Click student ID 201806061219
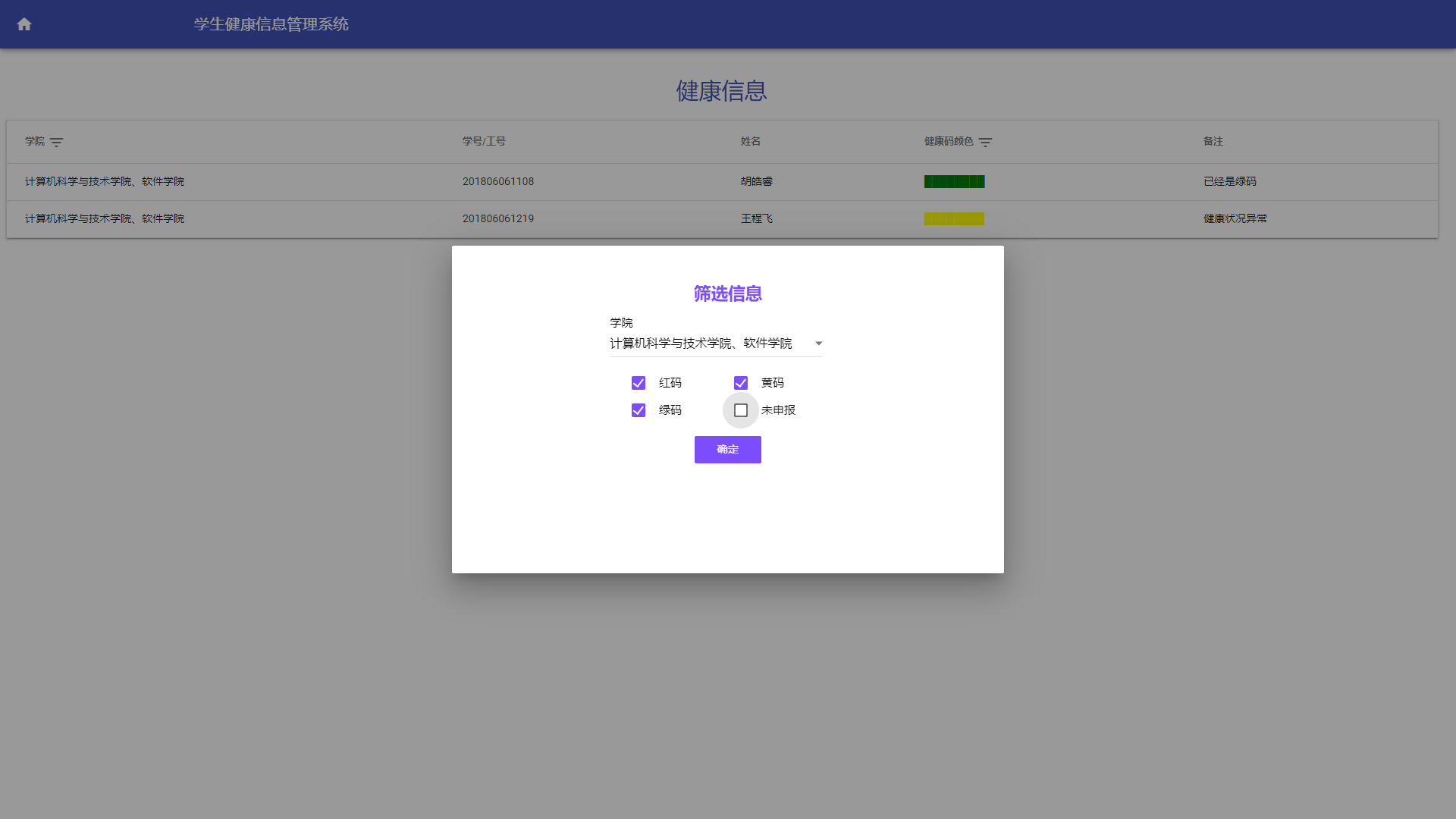The image size is (1456, 819). (498, 219)
